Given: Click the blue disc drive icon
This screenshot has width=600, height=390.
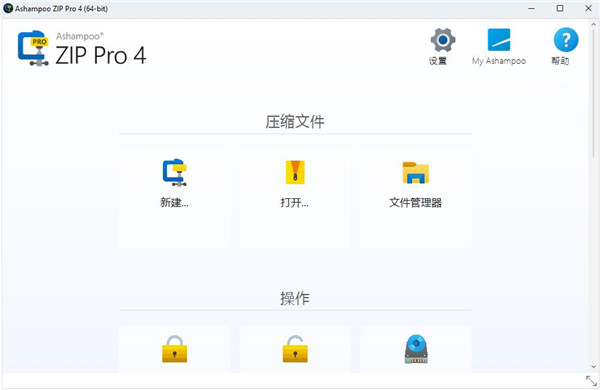Looking at the screenshot, I should tap(416, 349).
